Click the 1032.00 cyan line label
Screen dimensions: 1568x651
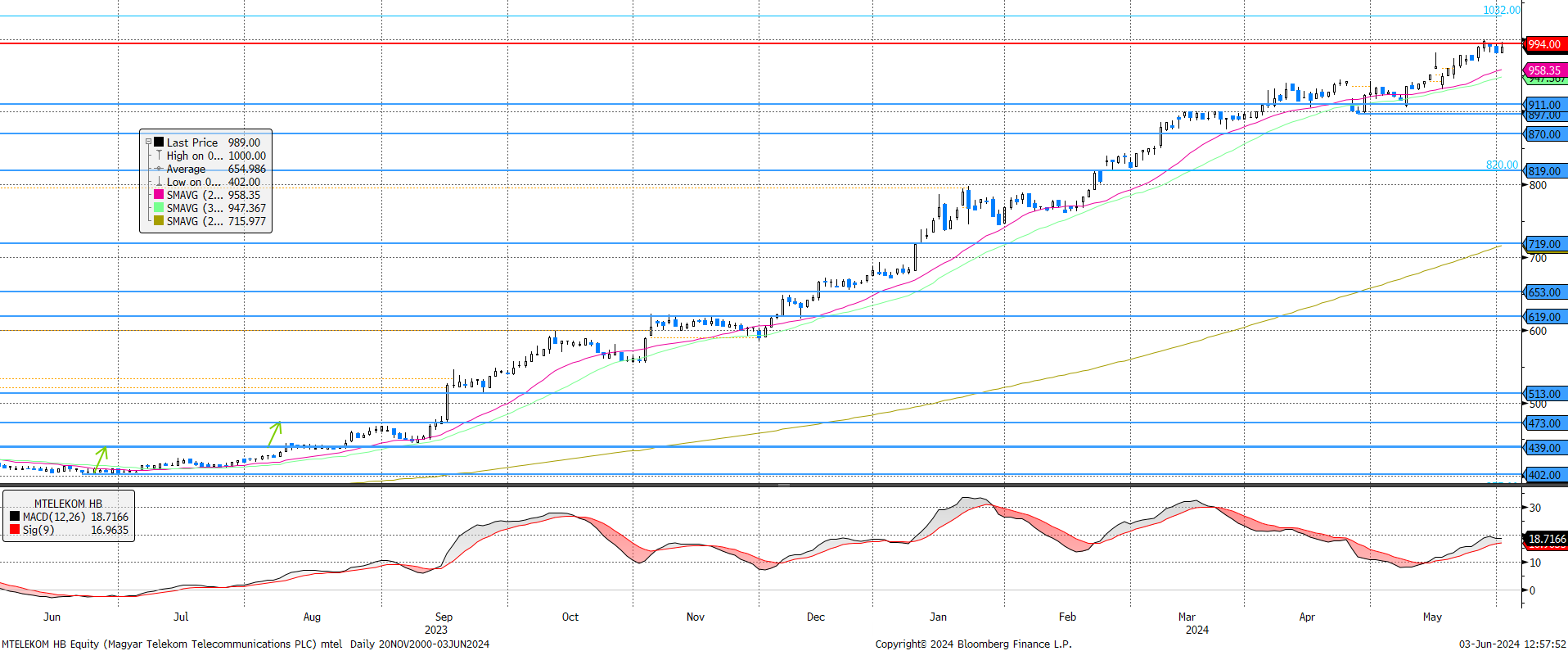[x=1502, y=10]
